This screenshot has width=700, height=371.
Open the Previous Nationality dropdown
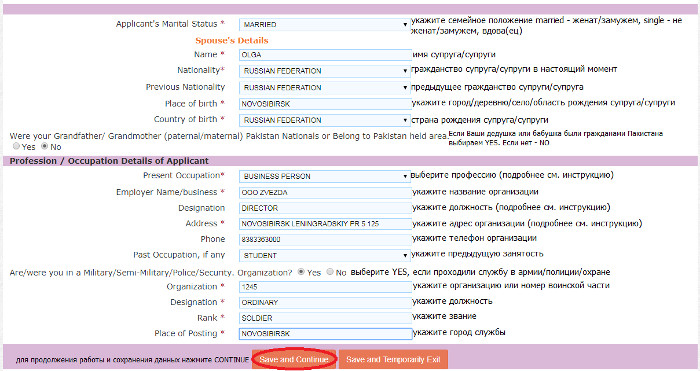[x=325, y=88]
